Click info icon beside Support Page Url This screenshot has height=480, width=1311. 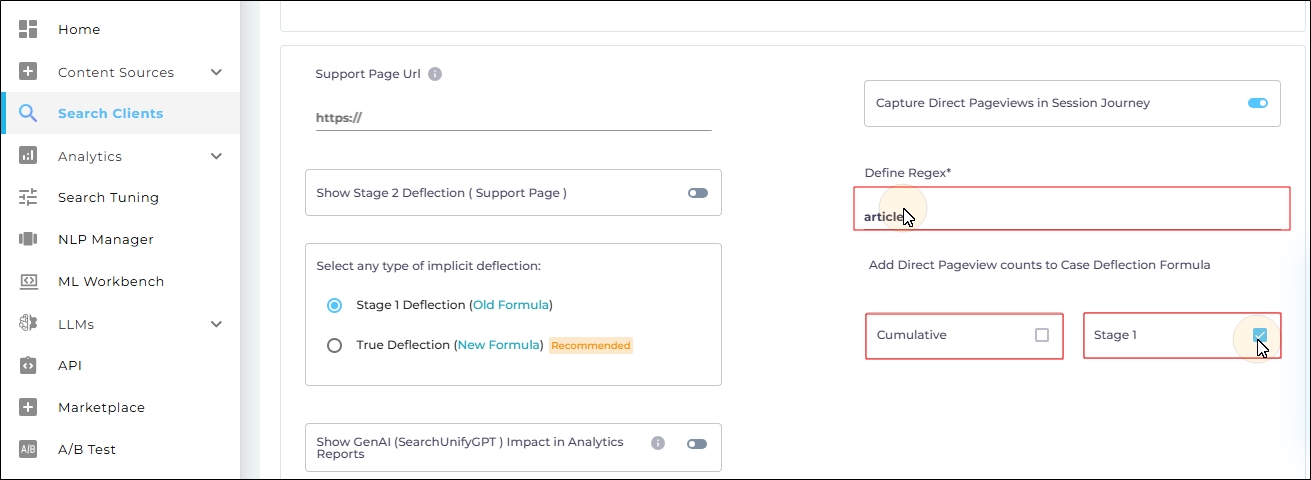[x=435, y=74]
